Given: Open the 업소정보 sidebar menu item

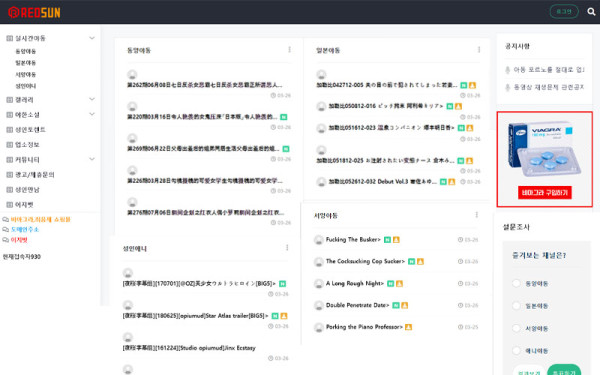Looking at the screenshot, I should coord(27,145).
